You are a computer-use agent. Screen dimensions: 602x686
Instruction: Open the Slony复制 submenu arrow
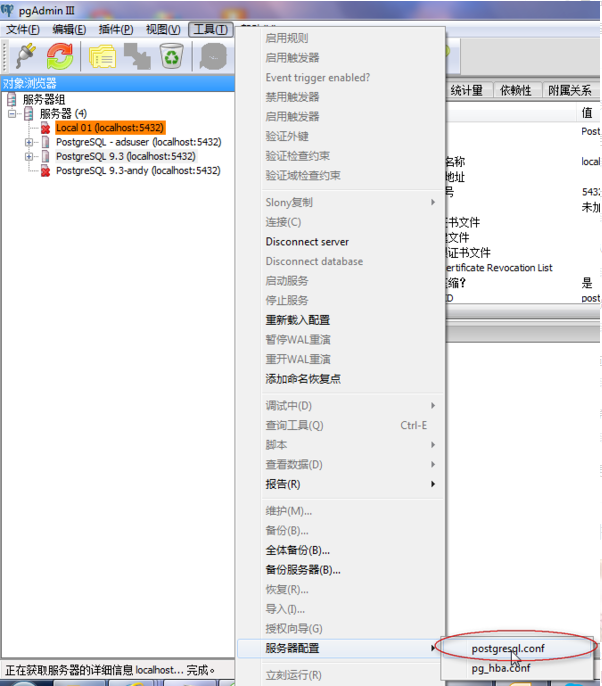tap(433, 202)
